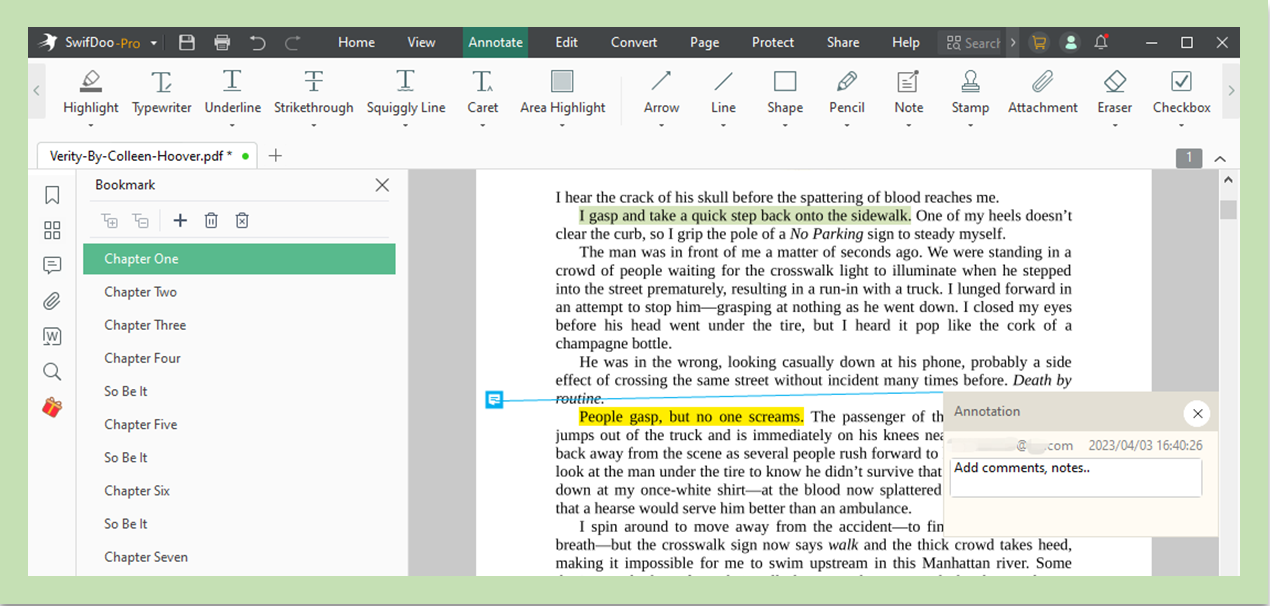Viewport: 1270px width, 606px height.
Task: Undo the last action
Action: (258, 43)
